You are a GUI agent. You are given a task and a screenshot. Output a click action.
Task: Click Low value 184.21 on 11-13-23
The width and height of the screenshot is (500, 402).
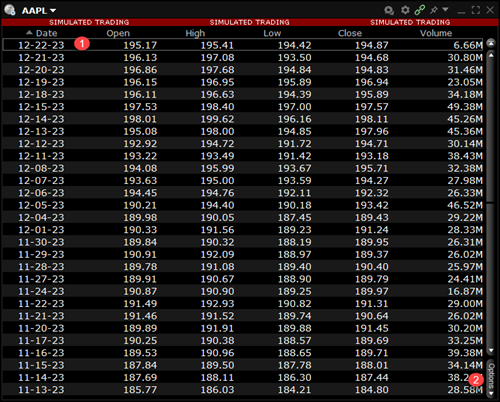point(295,390)
